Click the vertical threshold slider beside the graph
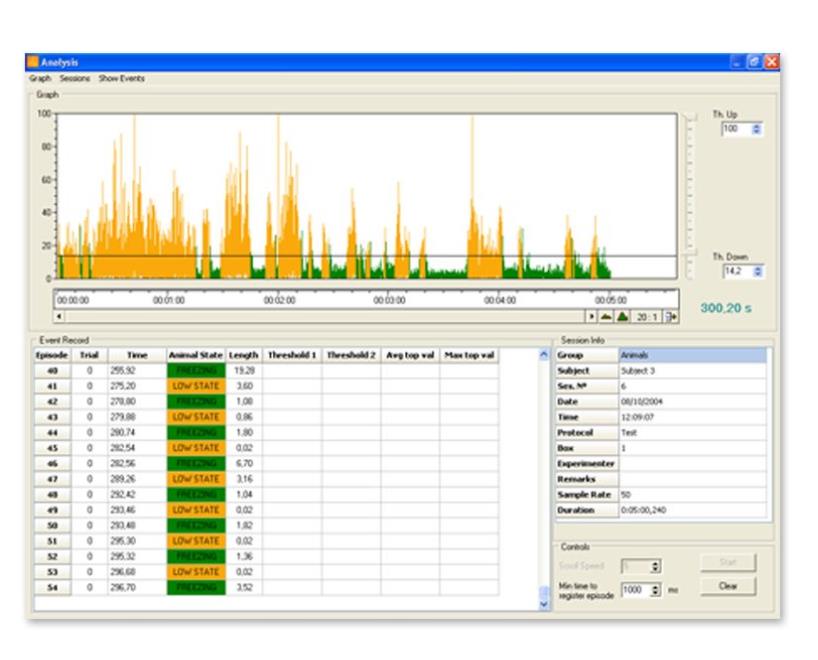This screenshot has height=660, width=818. (x=688, y=195)
